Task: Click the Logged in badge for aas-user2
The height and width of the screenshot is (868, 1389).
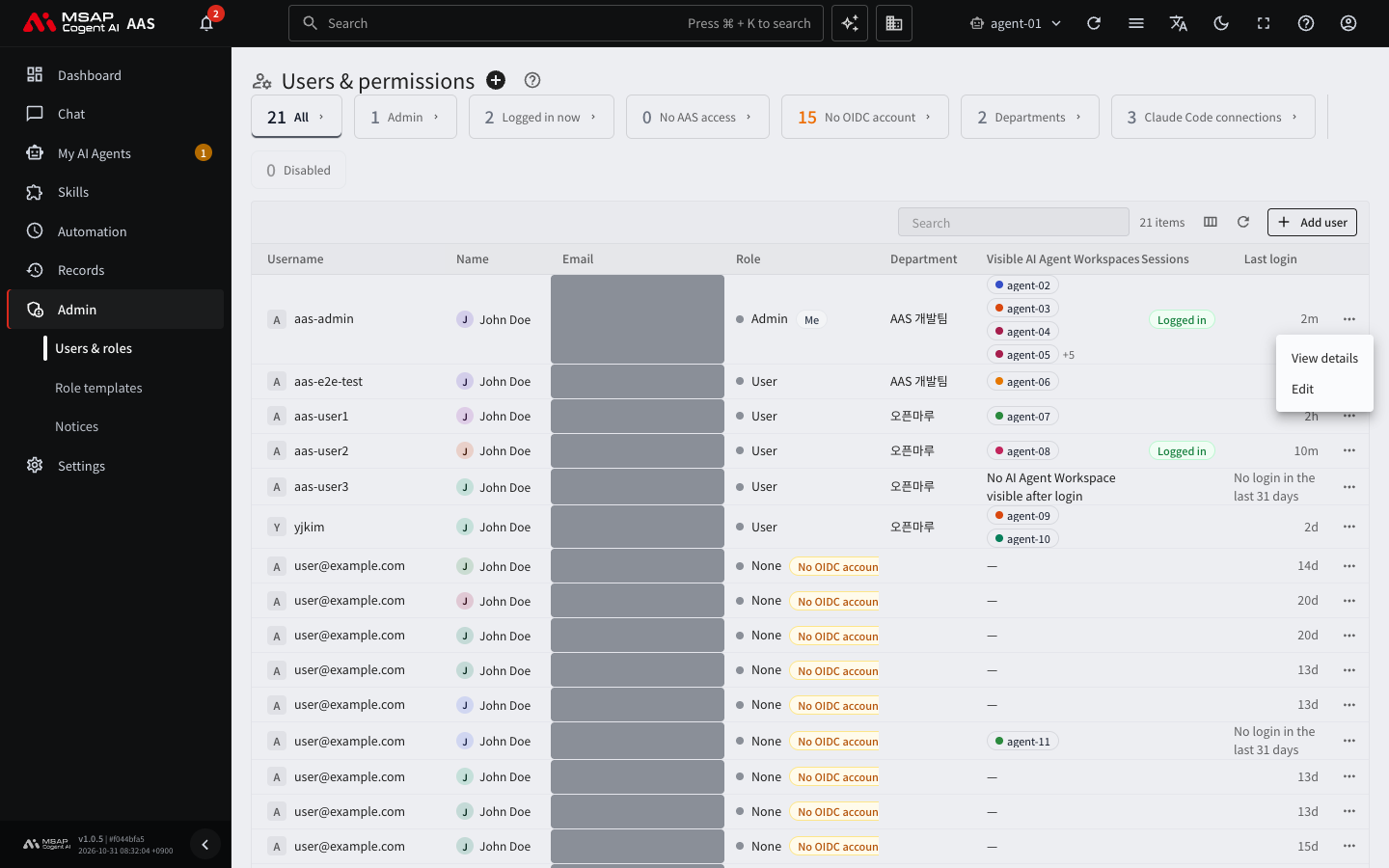Action: 1182,450
